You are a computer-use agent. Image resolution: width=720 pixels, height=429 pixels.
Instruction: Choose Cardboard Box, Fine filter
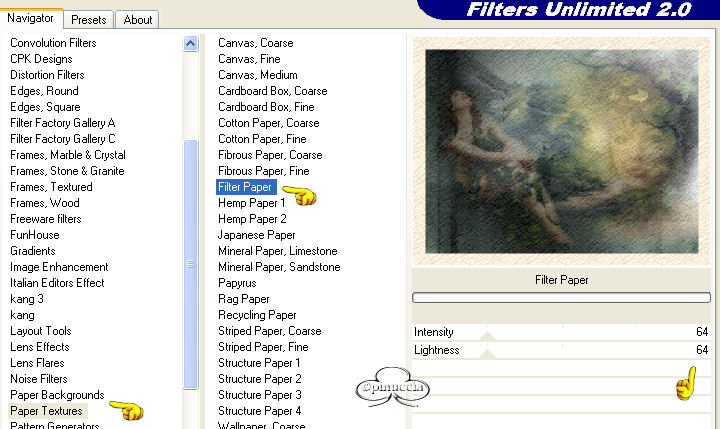[266, 107]
